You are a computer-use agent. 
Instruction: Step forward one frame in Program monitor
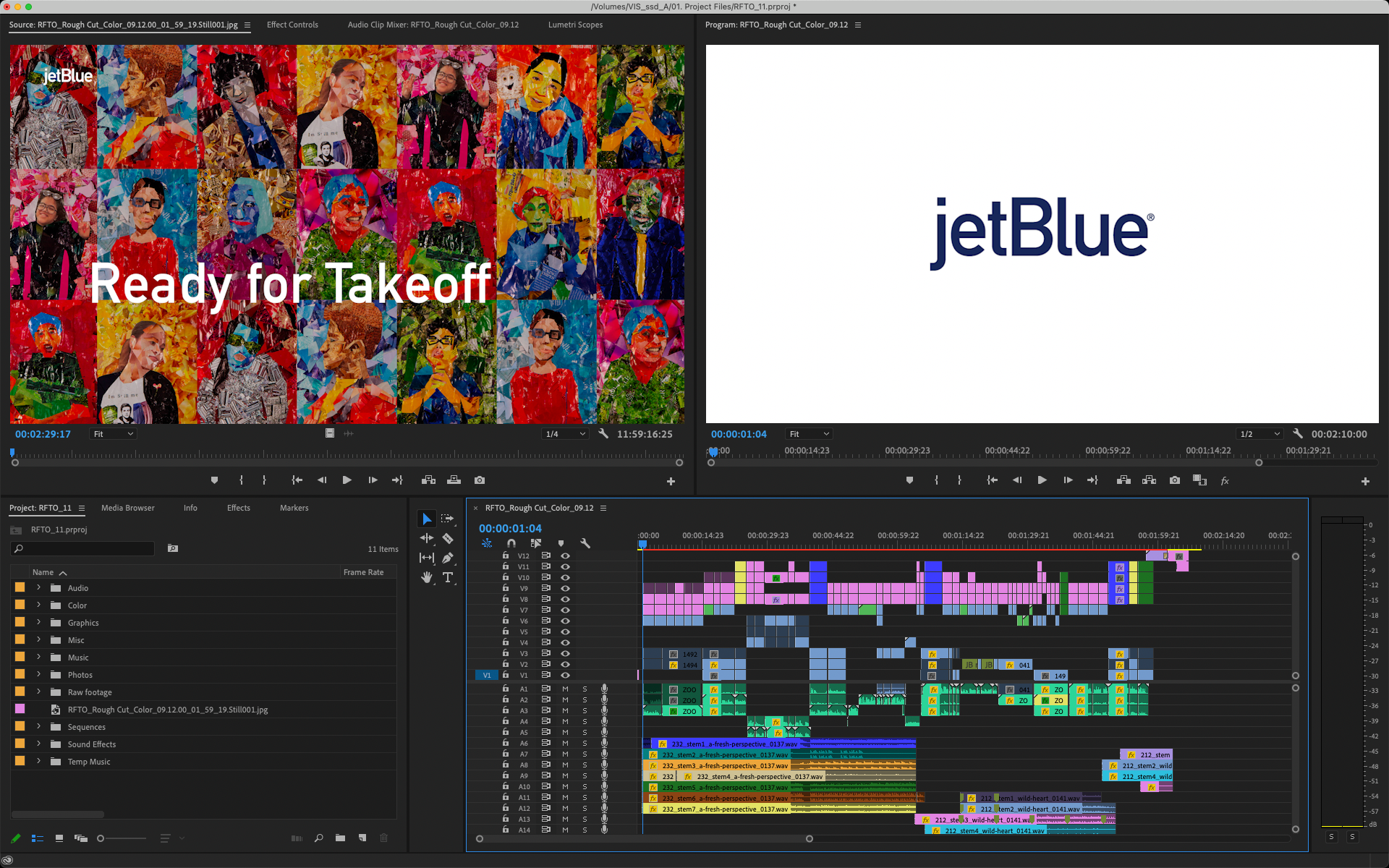coord(1068,480)
